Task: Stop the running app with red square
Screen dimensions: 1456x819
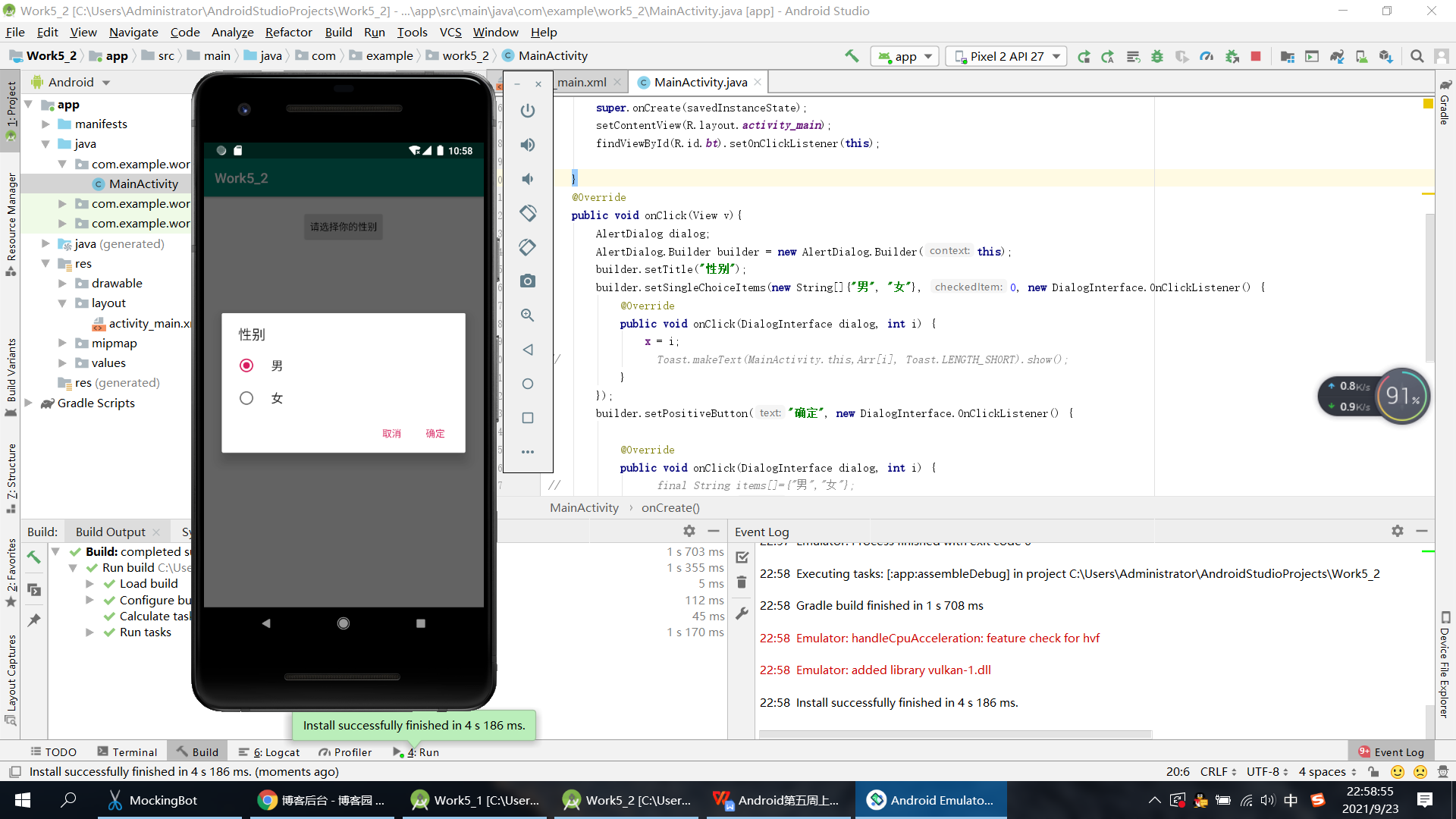Action: [1256, 56]
